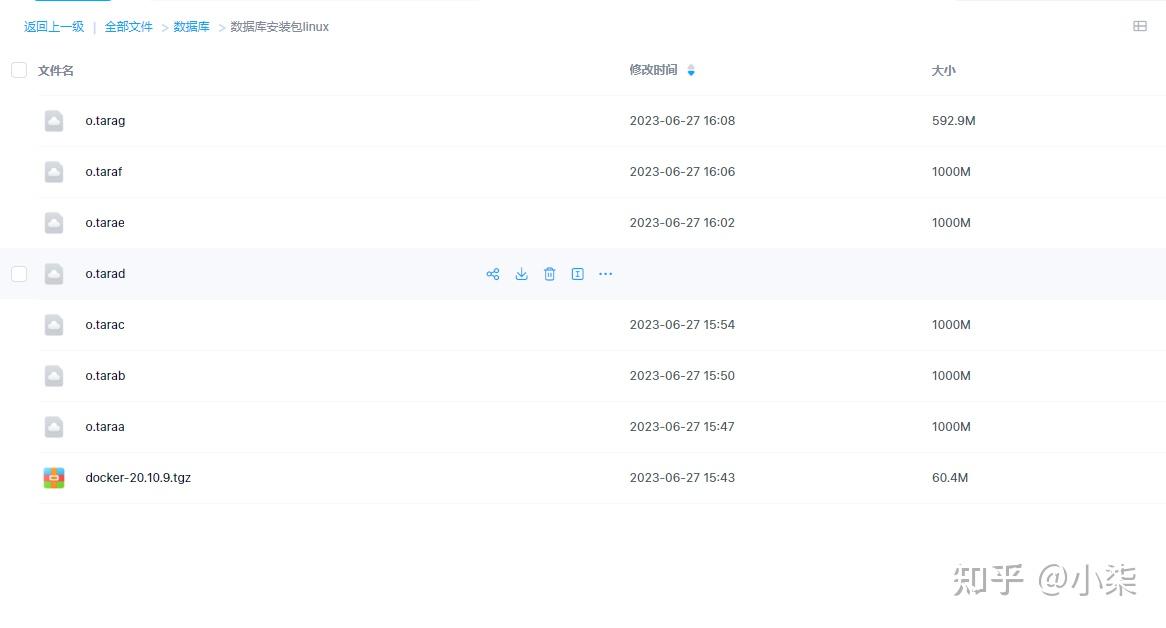Toggle the select-all files checkbox
1166x628 pixels.
(x=19, y=70)
